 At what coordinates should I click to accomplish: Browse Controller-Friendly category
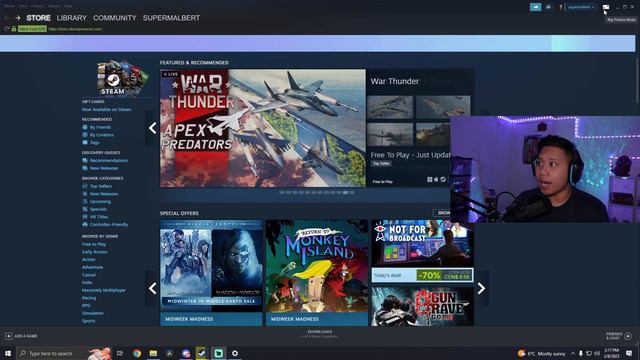pos(109,224)
